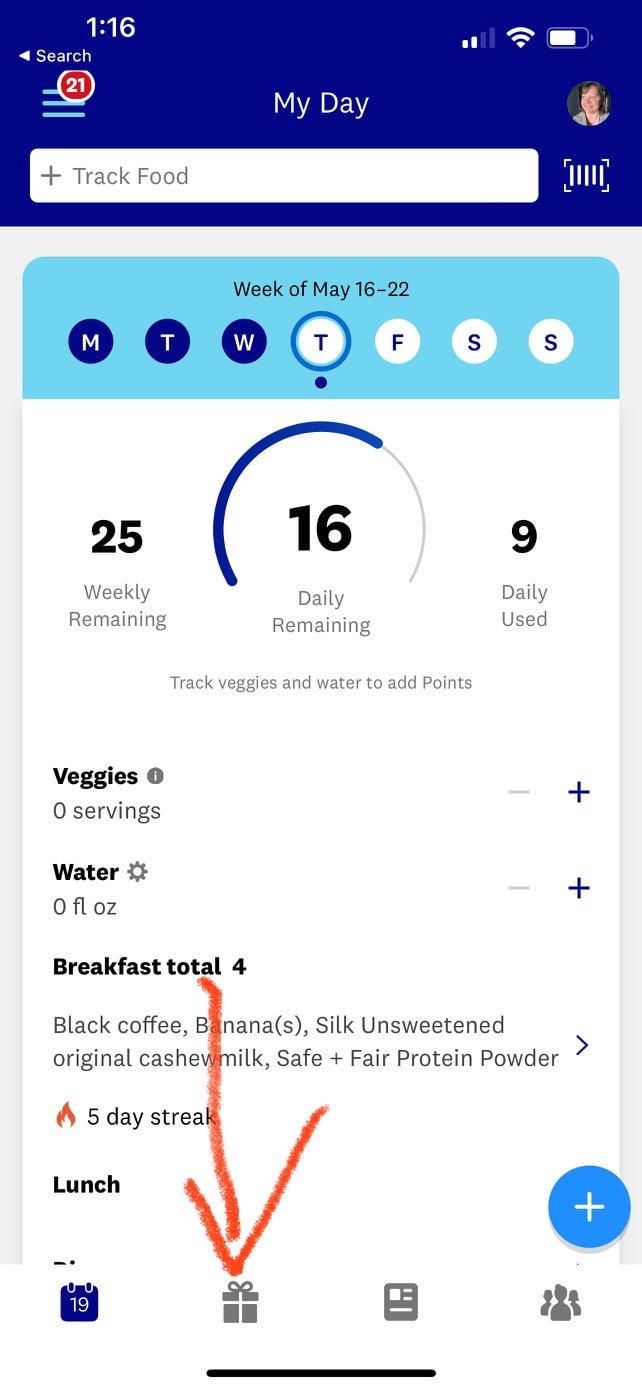This screenshot has height=1389, width=642.
Task: Tap the blue floating plus button
Action: point(589,1206)
